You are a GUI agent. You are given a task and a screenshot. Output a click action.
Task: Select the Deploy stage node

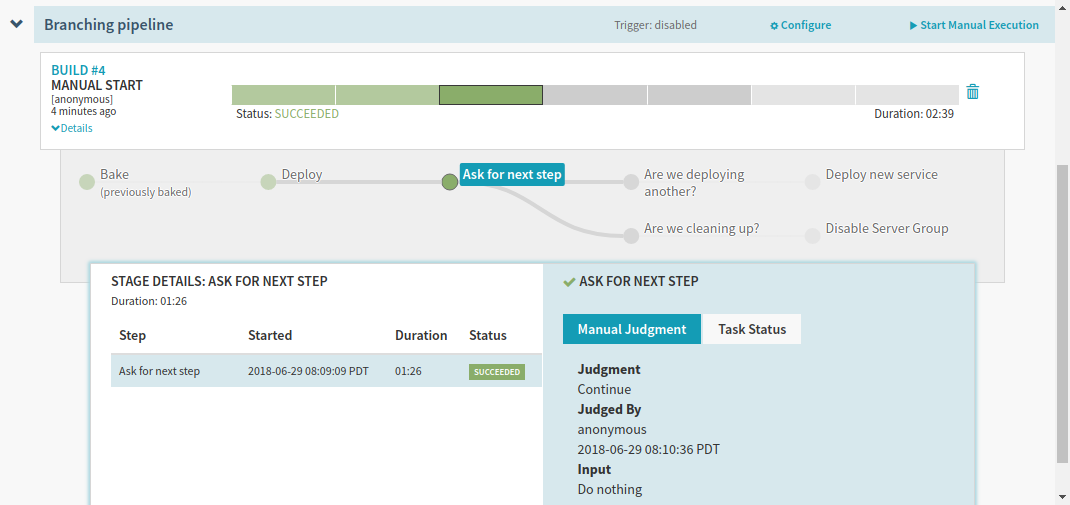click(268, 182)
